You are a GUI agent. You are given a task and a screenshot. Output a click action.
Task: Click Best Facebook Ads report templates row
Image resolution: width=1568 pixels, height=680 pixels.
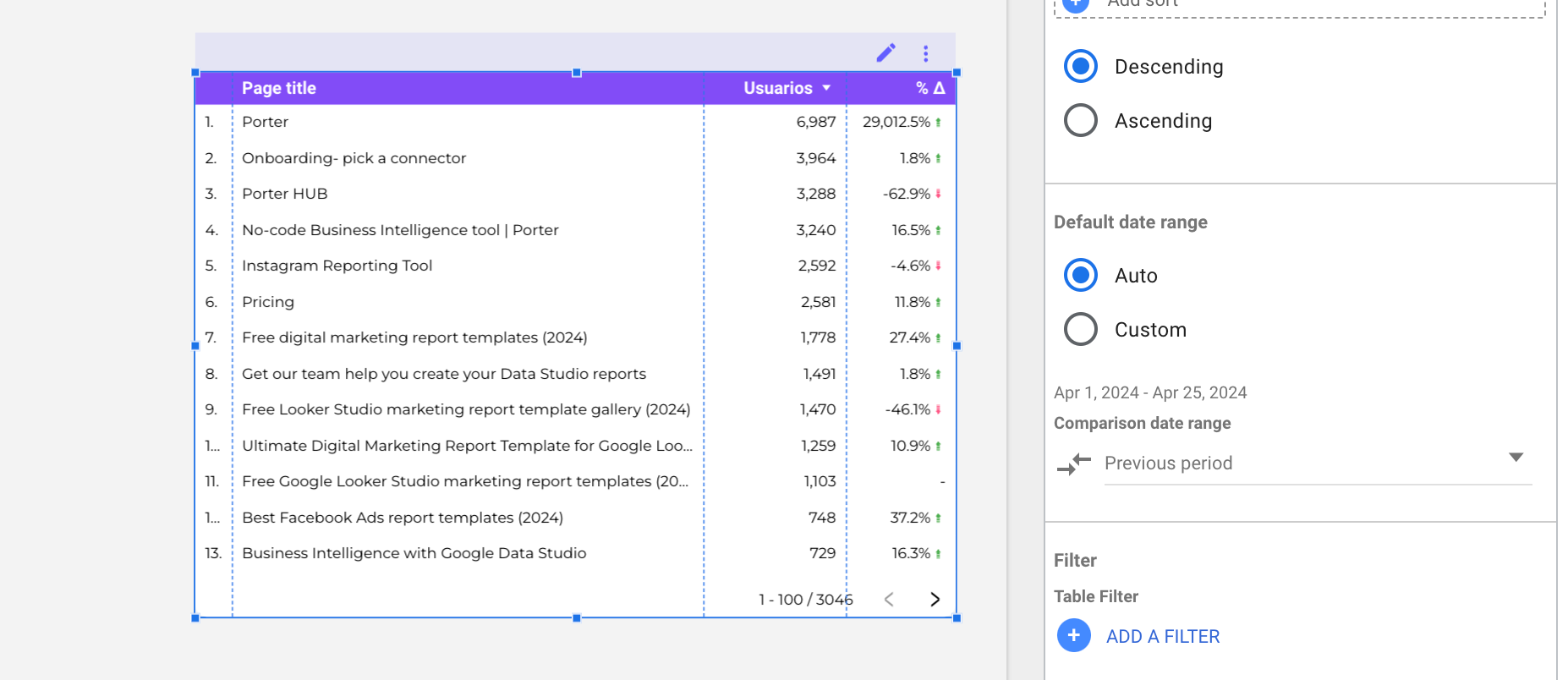pos(403,518)
